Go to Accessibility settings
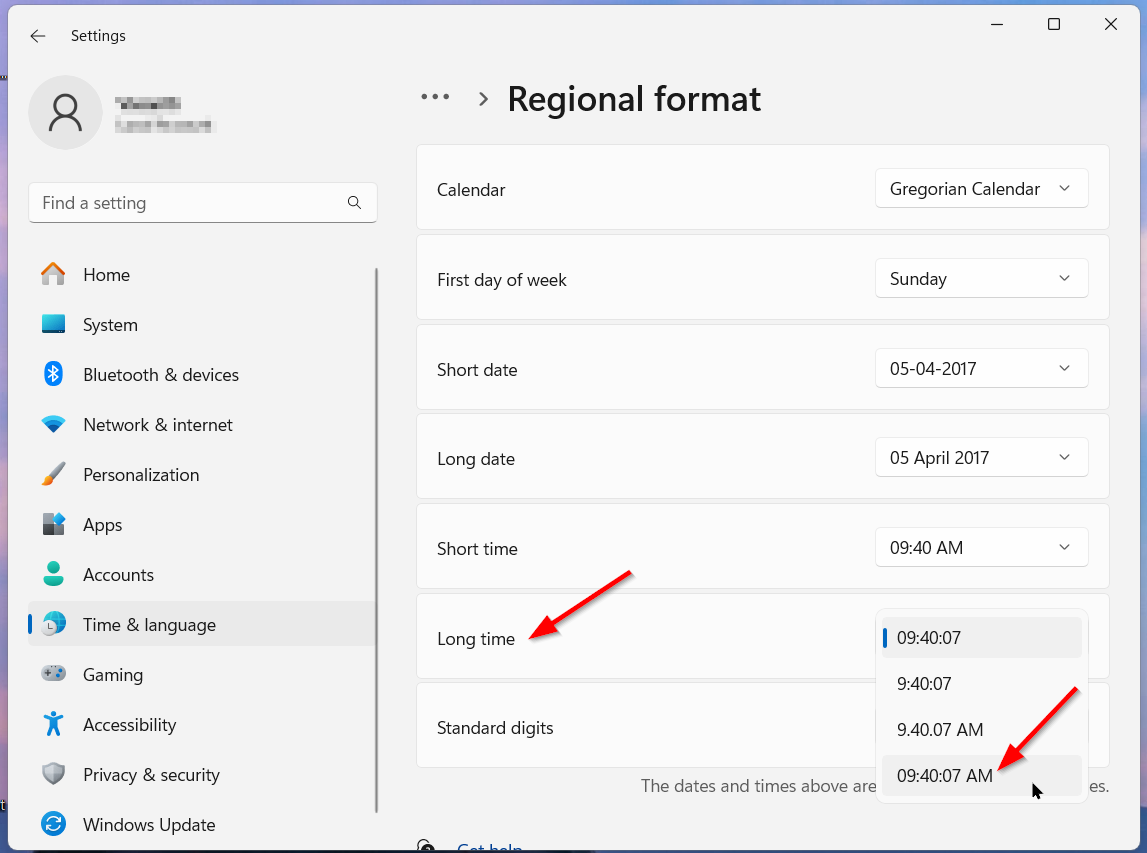 pos(202,724)
